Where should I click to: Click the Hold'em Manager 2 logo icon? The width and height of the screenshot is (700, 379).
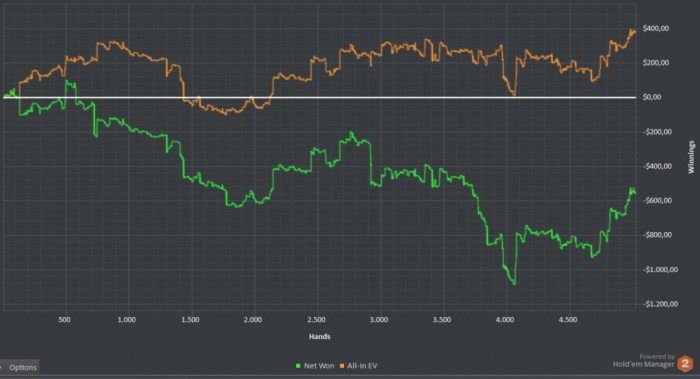click(685, 363)
